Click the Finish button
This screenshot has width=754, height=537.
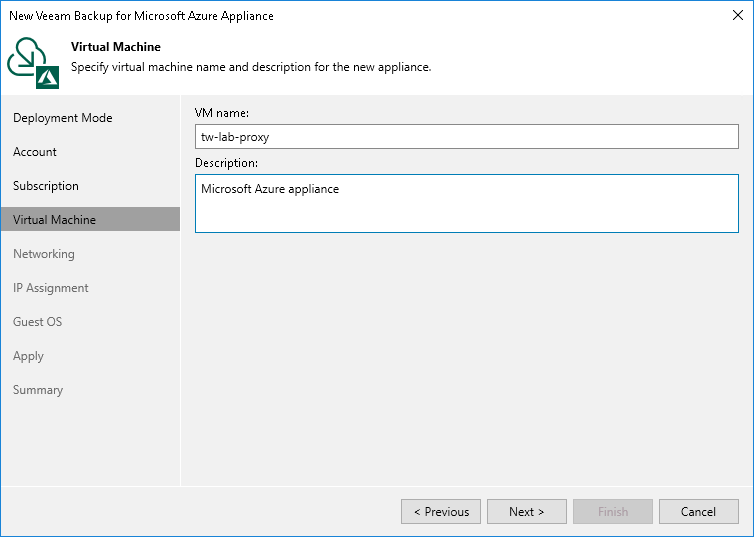tap(613, 512)
